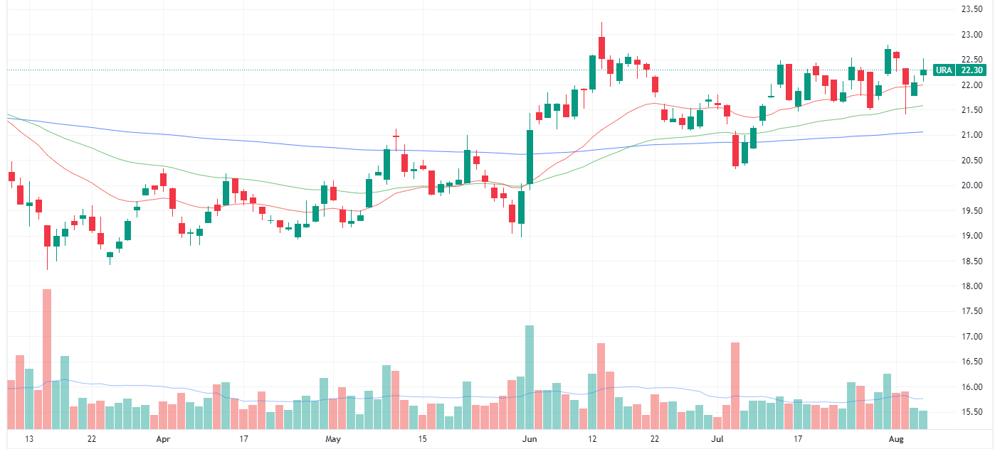Select the 20.00 price axis label
The height and width of the screenshot is (449, 1000).
pyautogui.click(x=969, y=186)
